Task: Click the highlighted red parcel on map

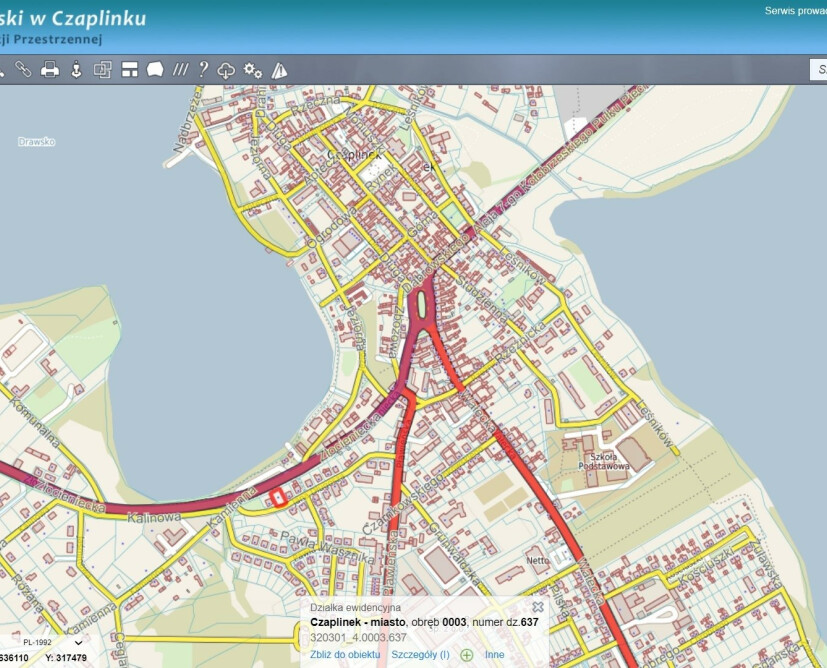Action: pyautogui.click(x=278, y=497)
